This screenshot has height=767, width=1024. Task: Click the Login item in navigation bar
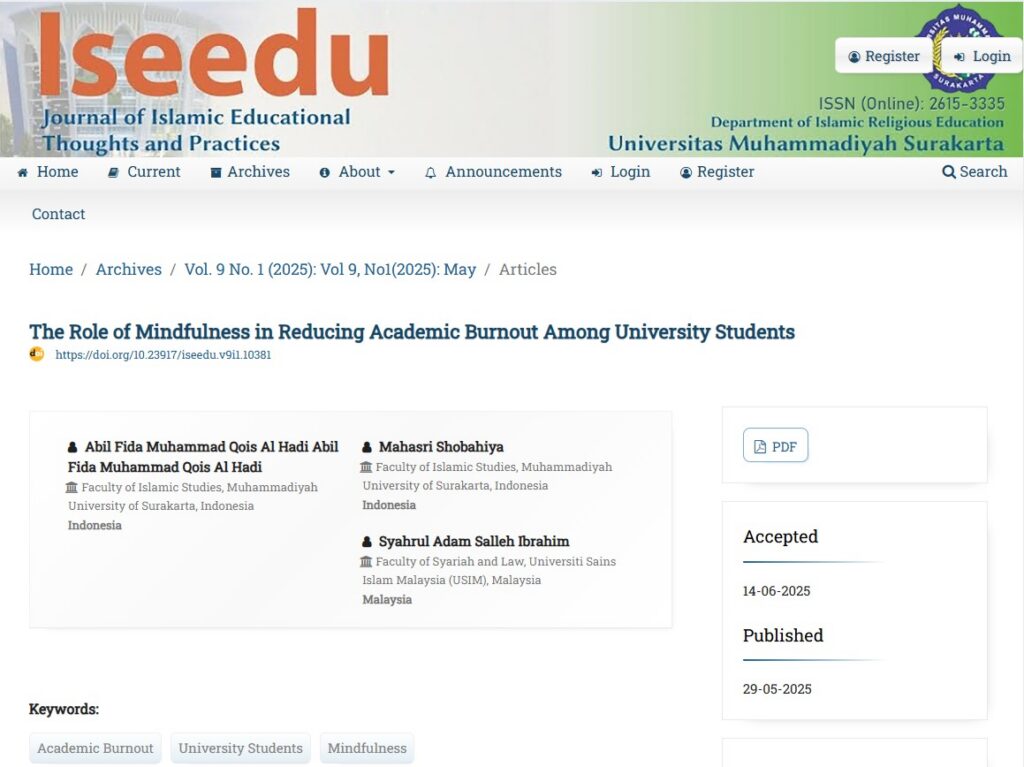coord(620,172)
